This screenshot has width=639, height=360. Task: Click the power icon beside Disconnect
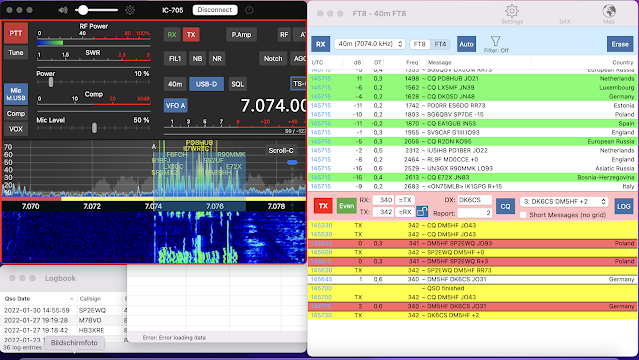(x=249, y=10)
